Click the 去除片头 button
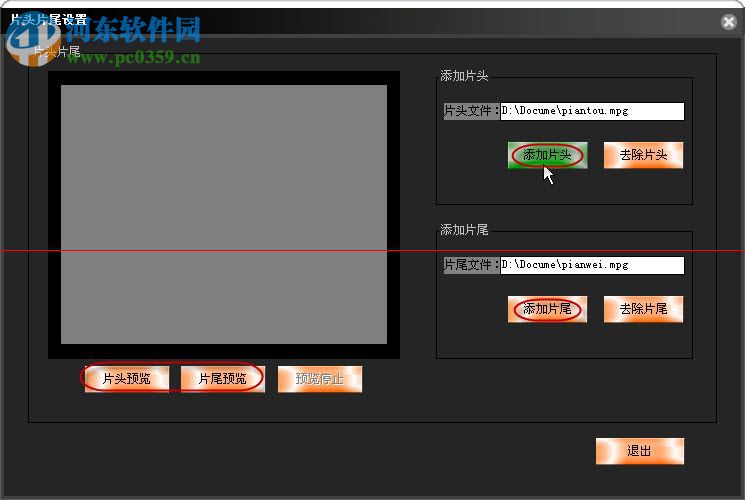The height and width of the screenshot is (500, 745). coord(643,155)
